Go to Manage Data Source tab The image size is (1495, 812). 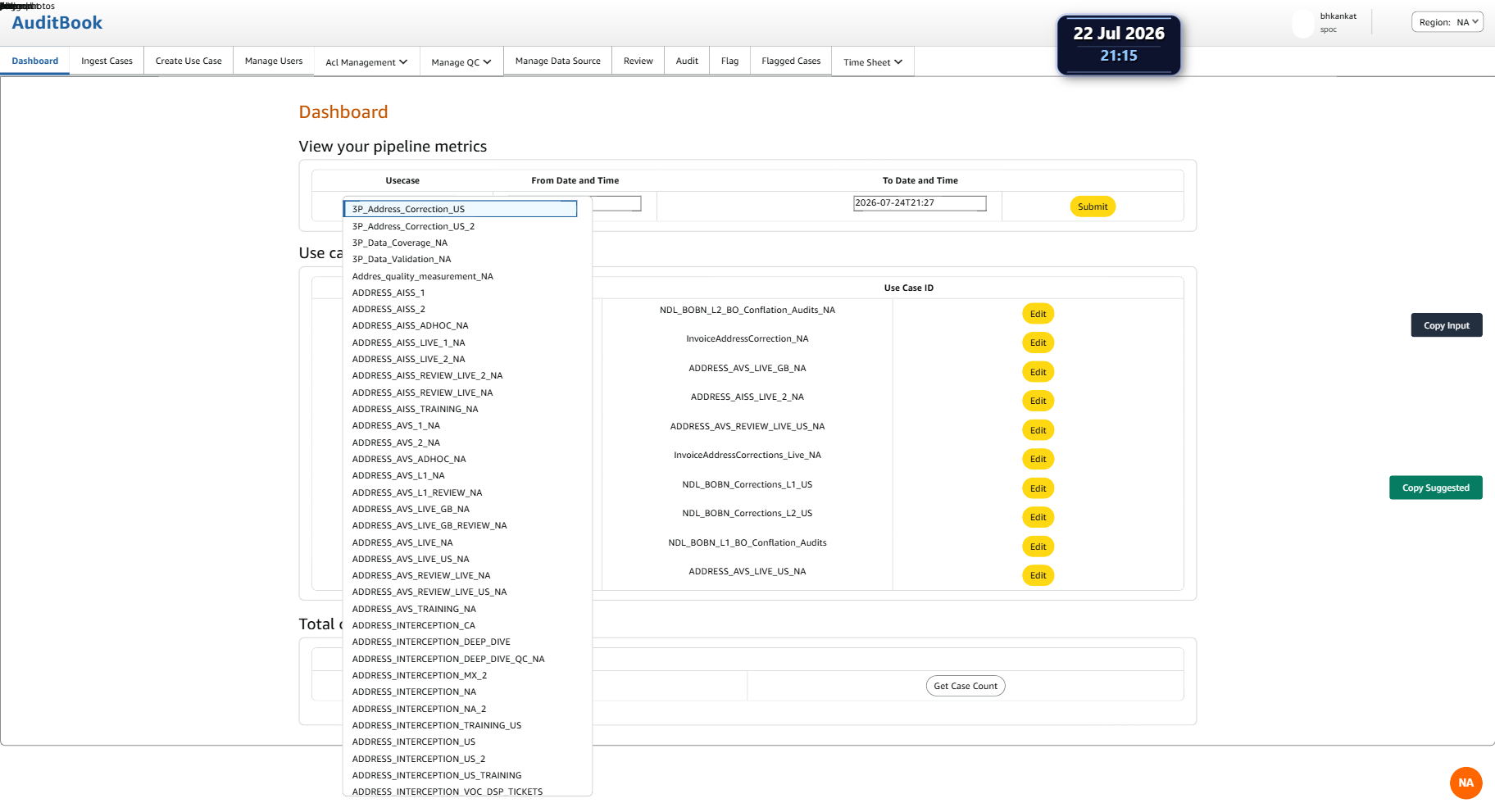[x=558, y=61]
